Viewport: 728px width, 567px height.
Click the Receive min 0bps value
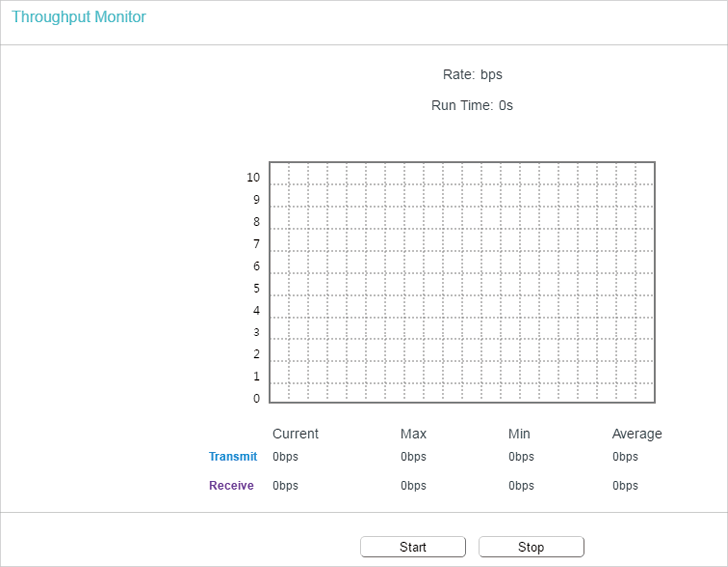tap(521, 485)
